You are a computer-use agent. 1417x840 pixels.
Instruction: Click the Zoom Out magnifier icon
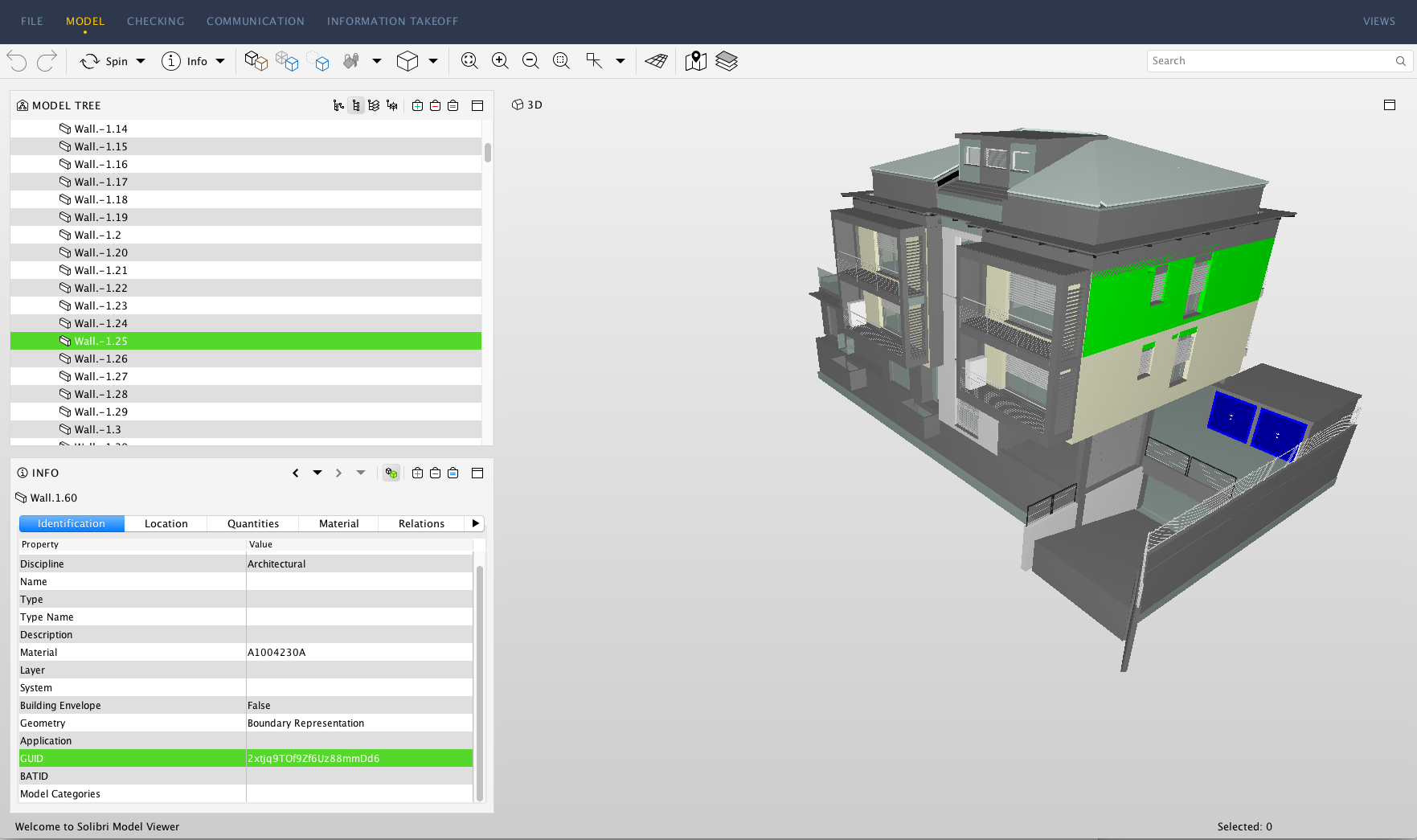[x=530, y=60]
